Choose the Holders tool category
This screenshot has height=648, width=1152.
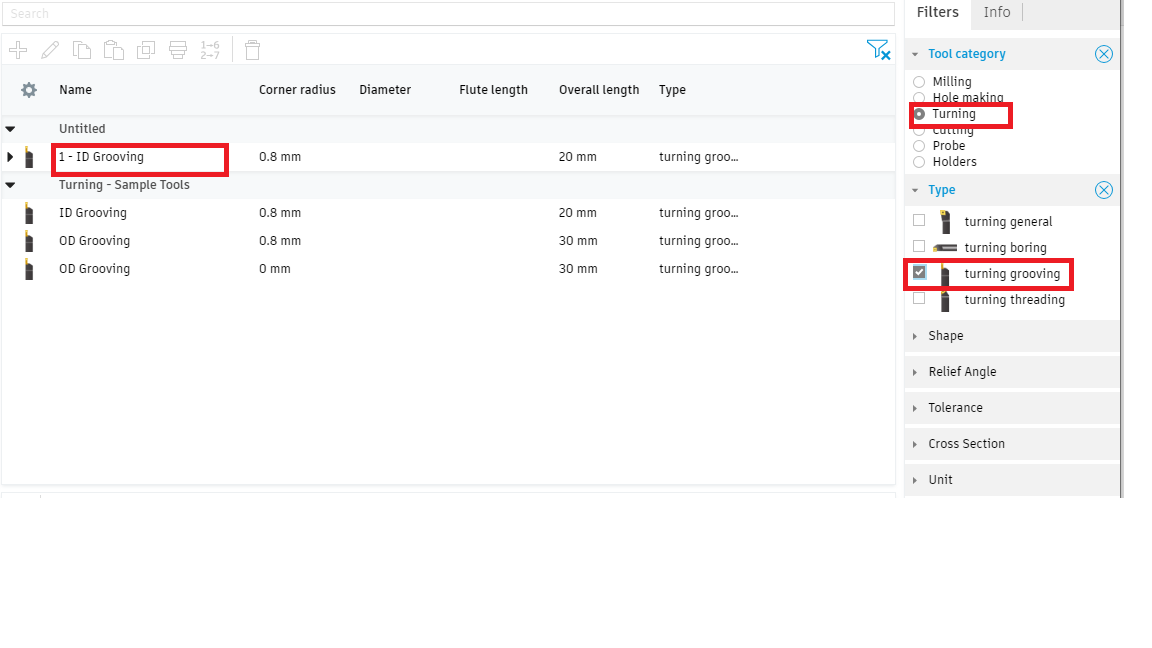[919, 162]
